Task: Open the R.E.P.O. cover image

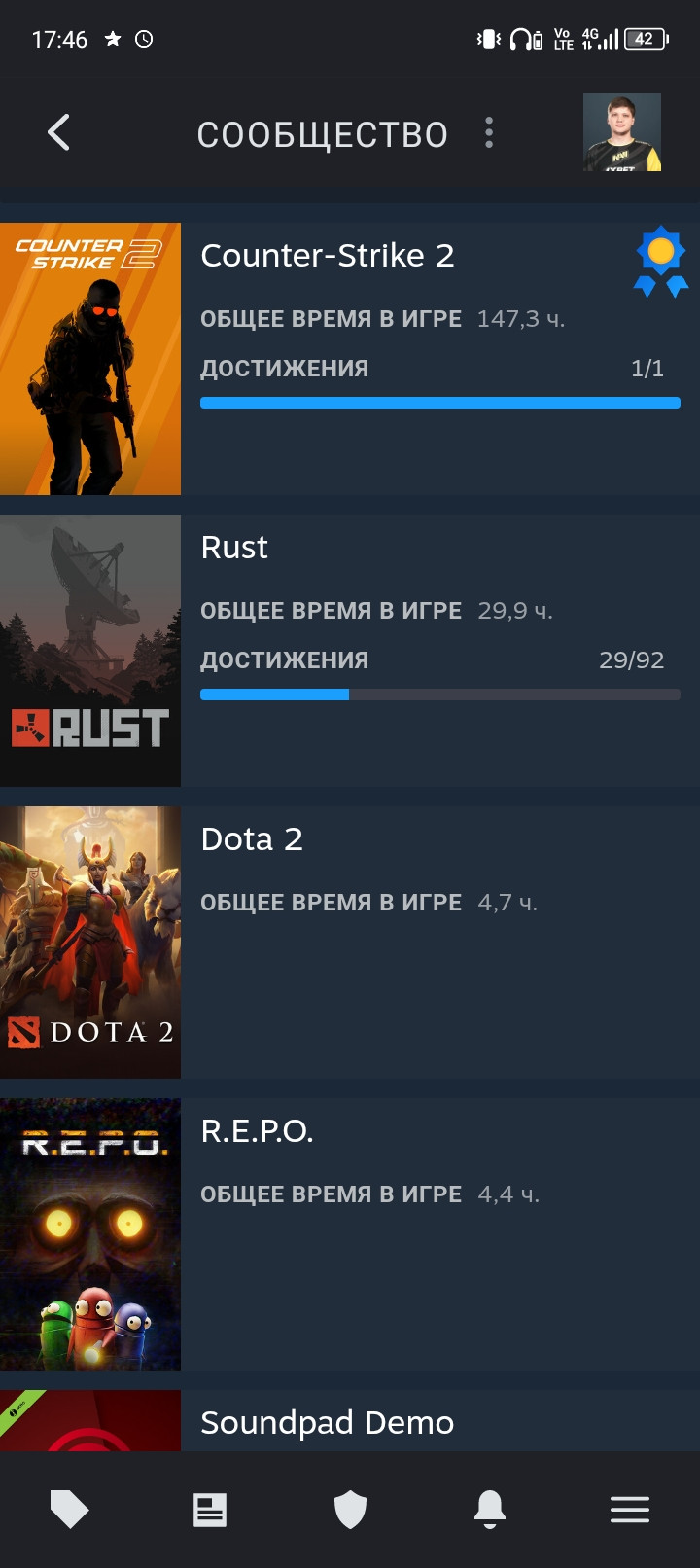Action: 90,1234
